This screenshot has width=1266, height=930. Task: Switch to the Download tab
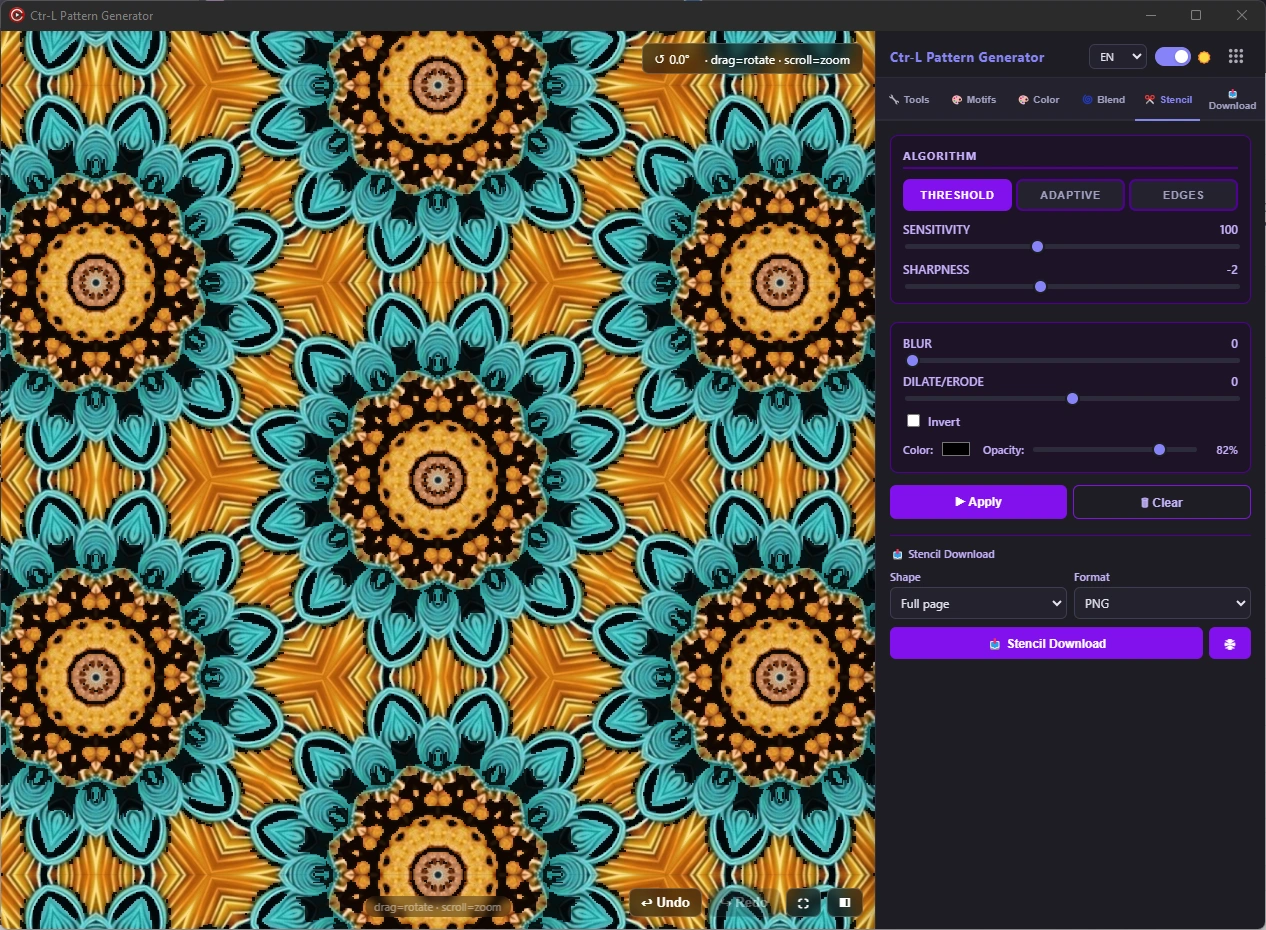[x=1232, y=100]
